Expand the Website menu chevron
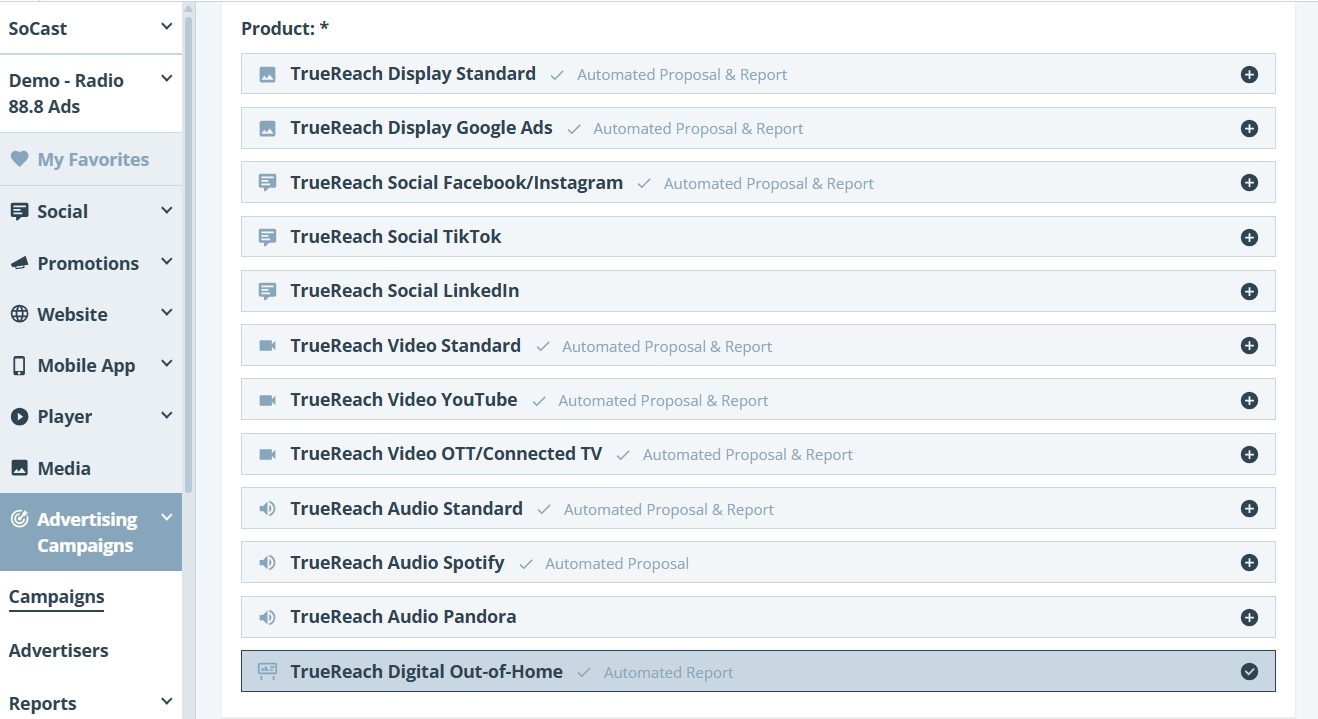Screen dimensions: 1318x719 tap(167, 312)
